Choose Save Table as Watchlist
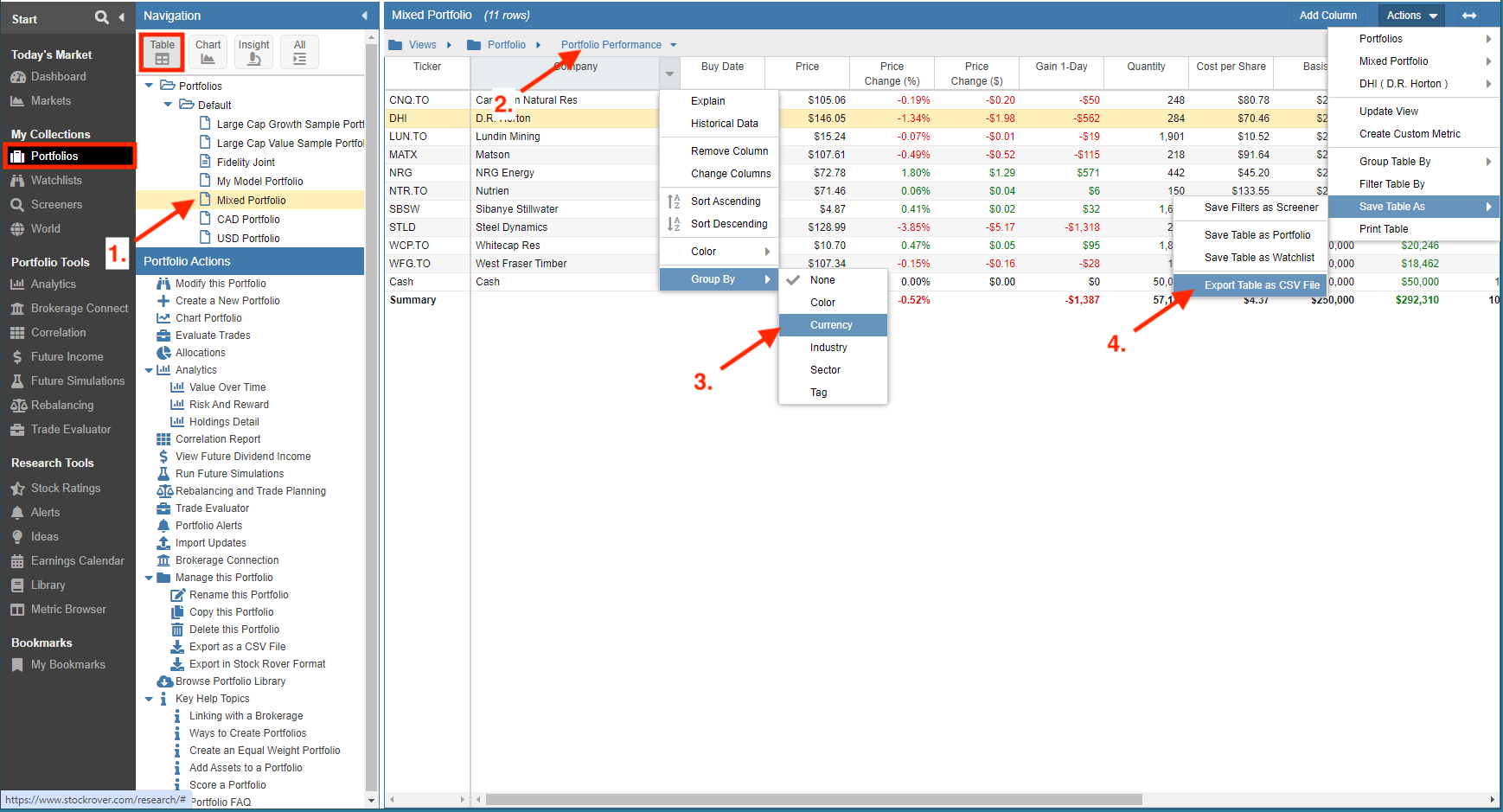This screenshot has width=1503, height=812. [x=1250, y=258]
